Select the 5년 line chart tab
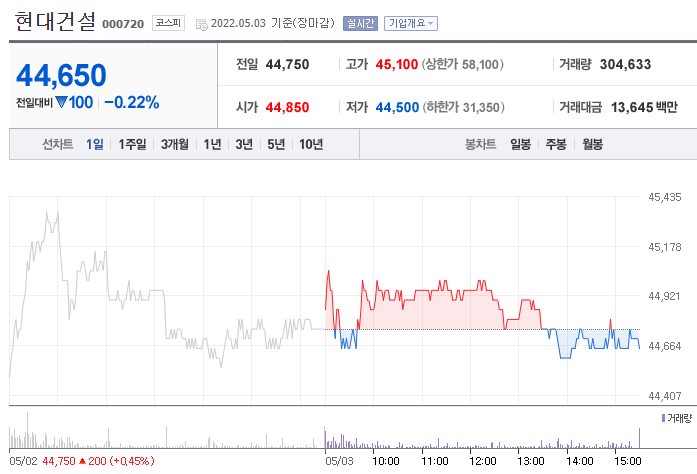The height and width of the screenshot is (474, 697). point(276,144)
